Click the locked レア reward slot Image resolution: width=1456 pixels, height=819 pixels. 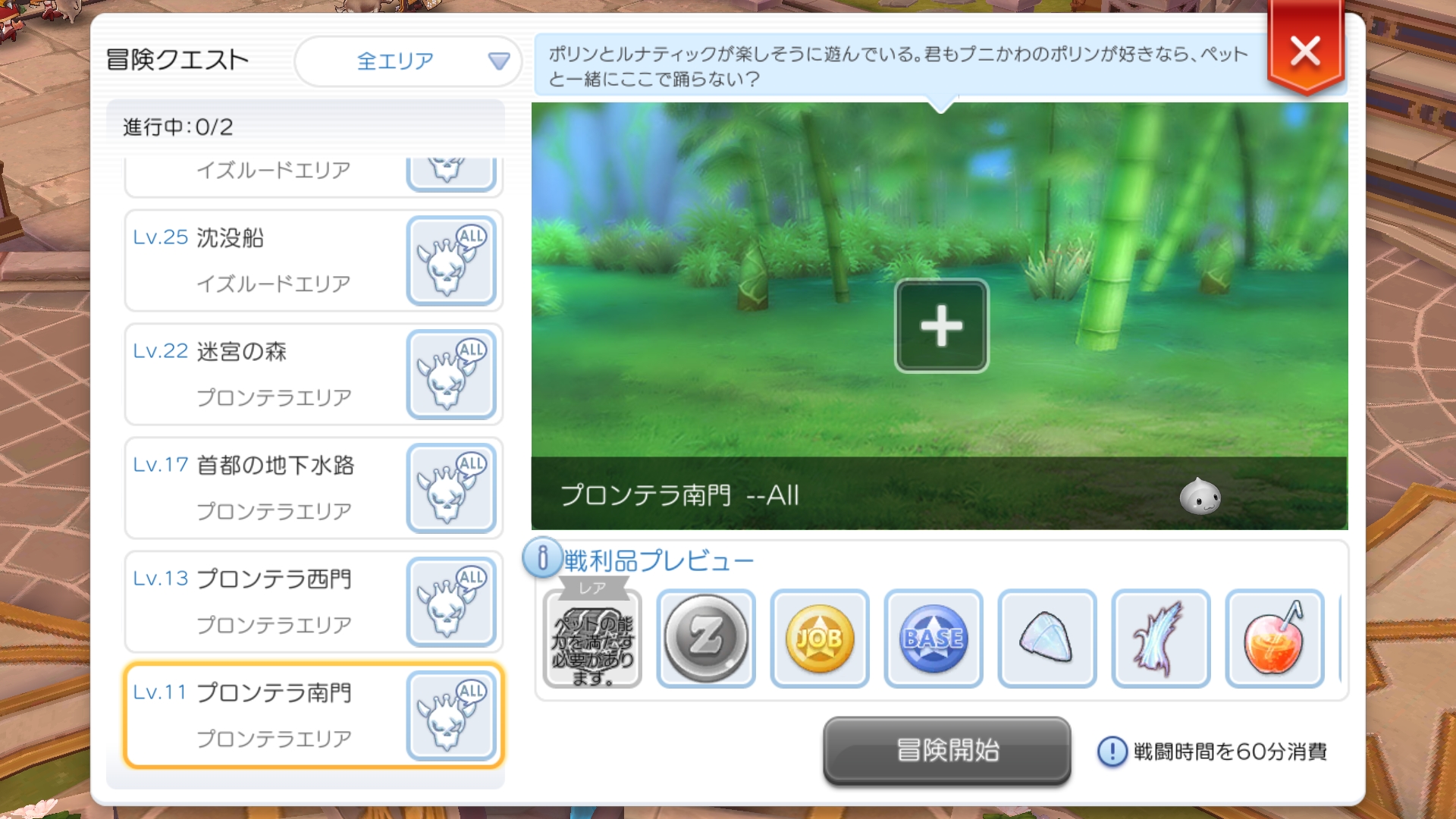[x=592, y=639]
